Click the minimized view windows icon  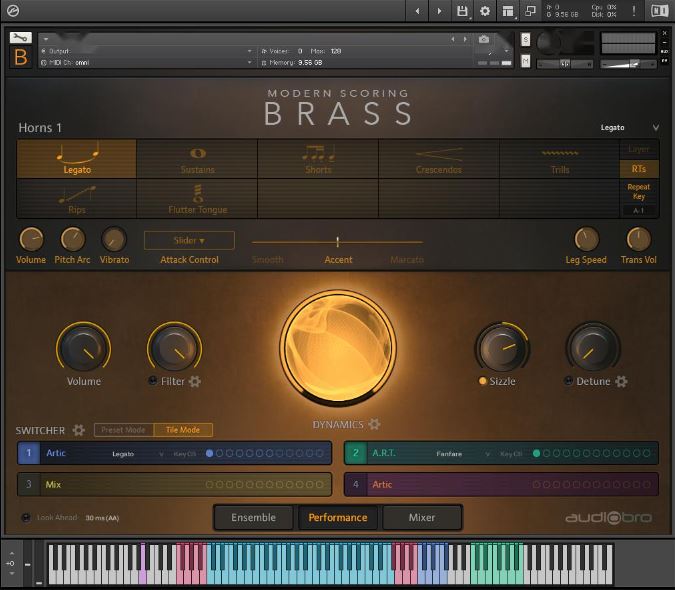pos(530,11)
